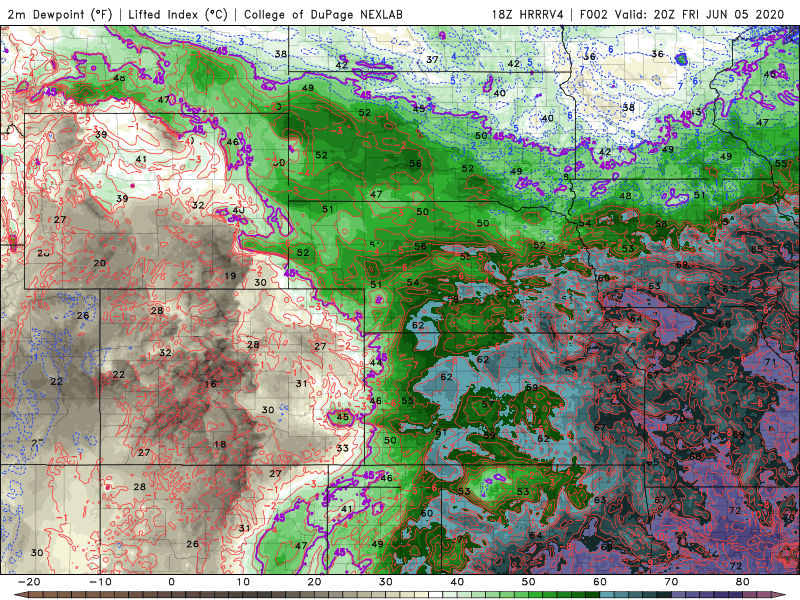Click the 30 label under the colorbar
This screenshot has width=800, height=600.
coord(386,582)
